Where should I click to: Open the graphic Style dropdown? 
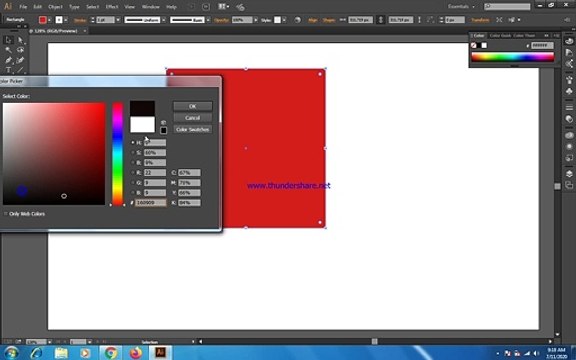[x=284, y=20]
